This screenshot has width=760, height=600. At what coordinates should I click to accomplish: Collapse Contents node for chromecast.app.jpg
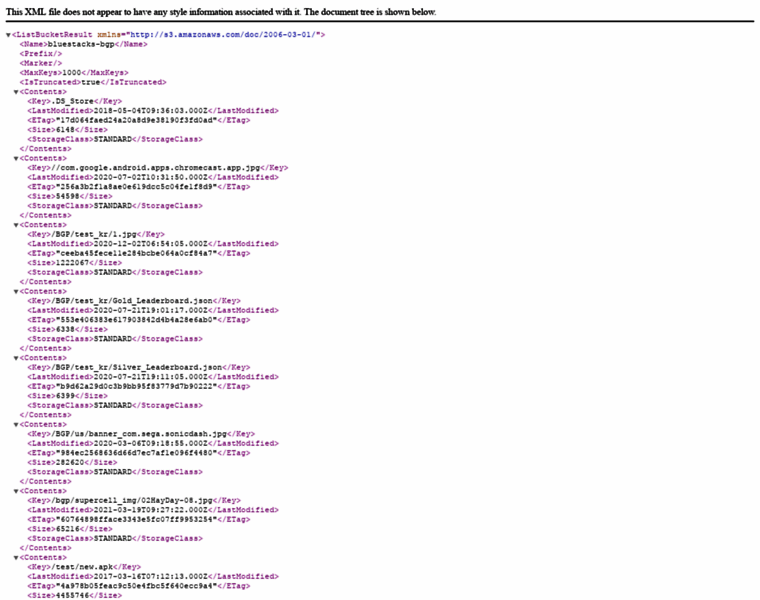[x=16, y=158]
